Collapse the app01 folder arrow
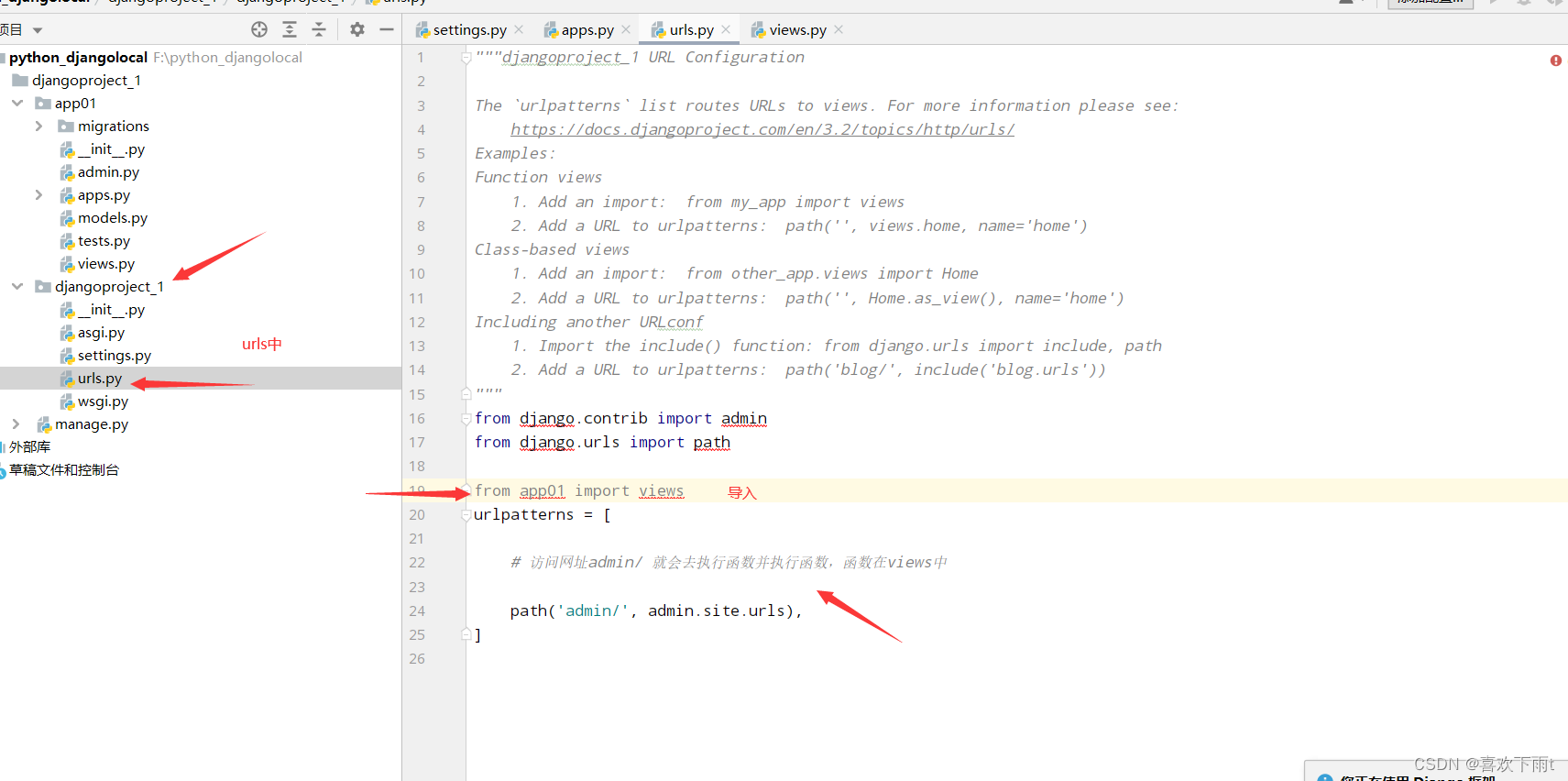1568x781 pixels. click(17, 103)
